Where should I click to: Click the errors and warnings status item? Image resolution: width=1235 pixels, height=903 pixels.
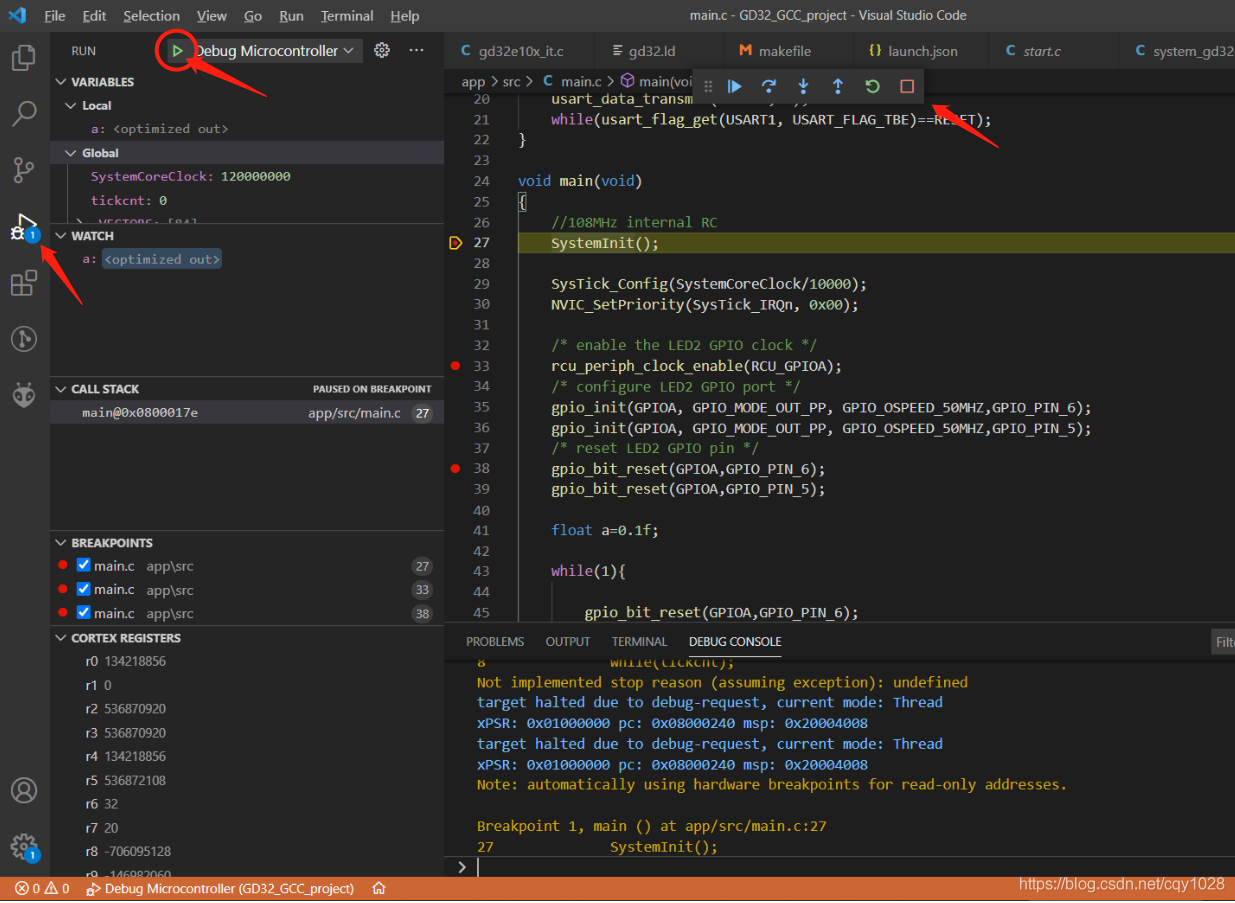(42, 888)
